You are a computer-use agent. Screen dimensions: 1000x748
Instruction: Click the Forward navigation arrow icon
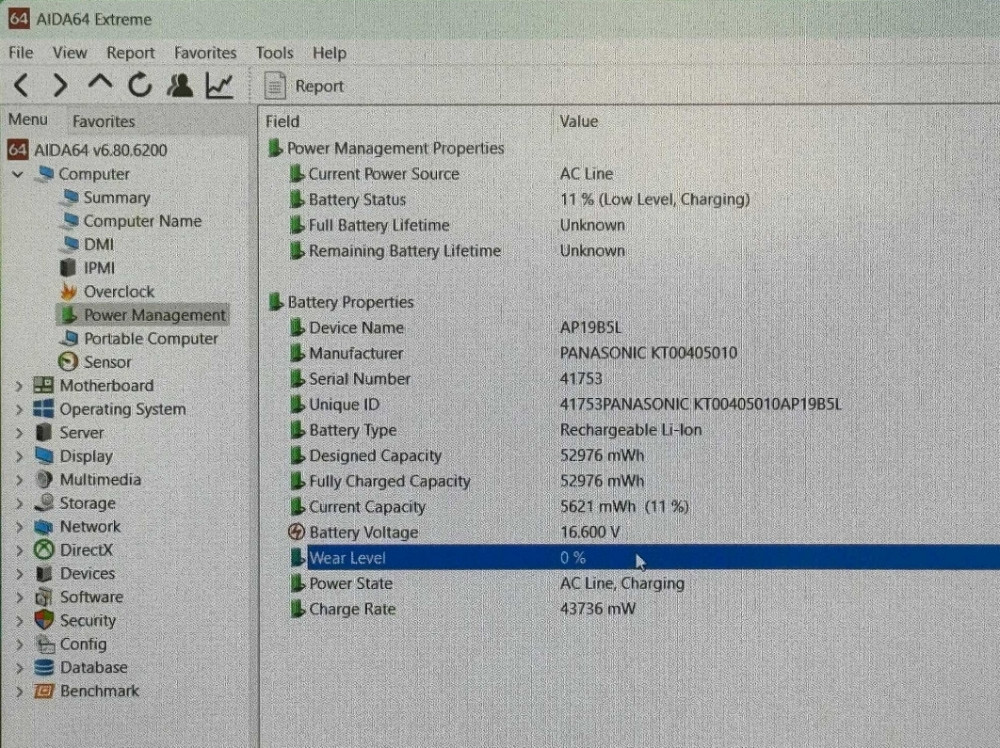[60, 86]
